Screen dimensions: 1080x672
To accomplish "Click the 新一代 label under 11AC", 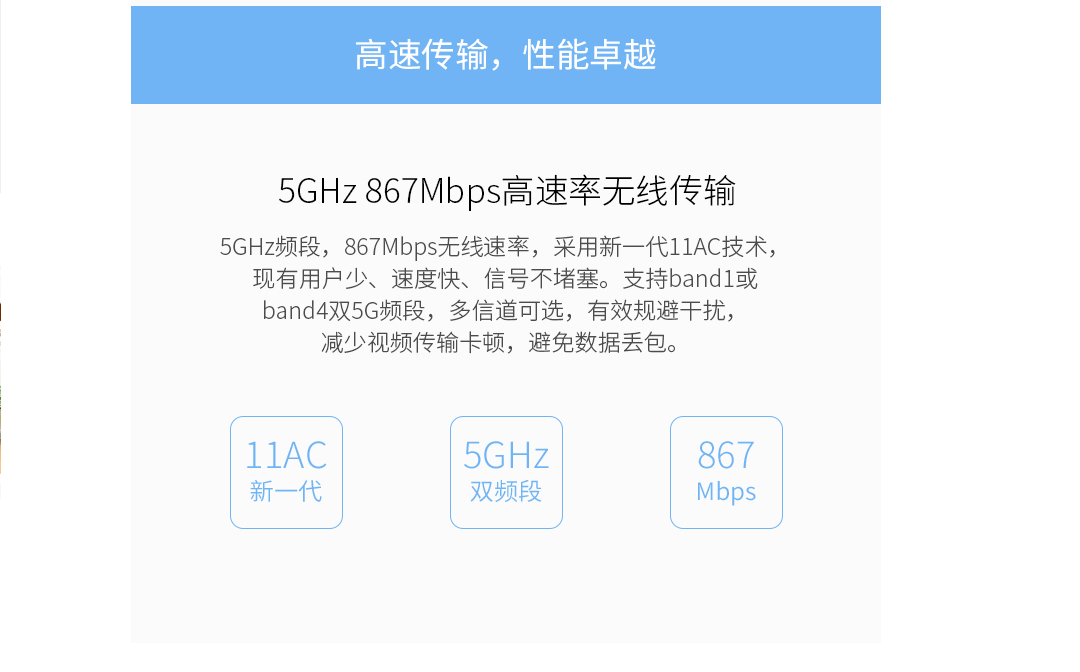I will (x=286, y=492).
